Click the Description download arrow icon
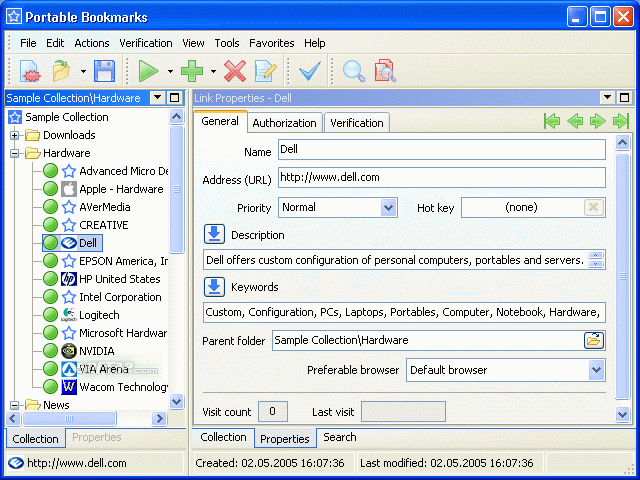Screen dimensions: 640x480 click(x=214, y=234)
